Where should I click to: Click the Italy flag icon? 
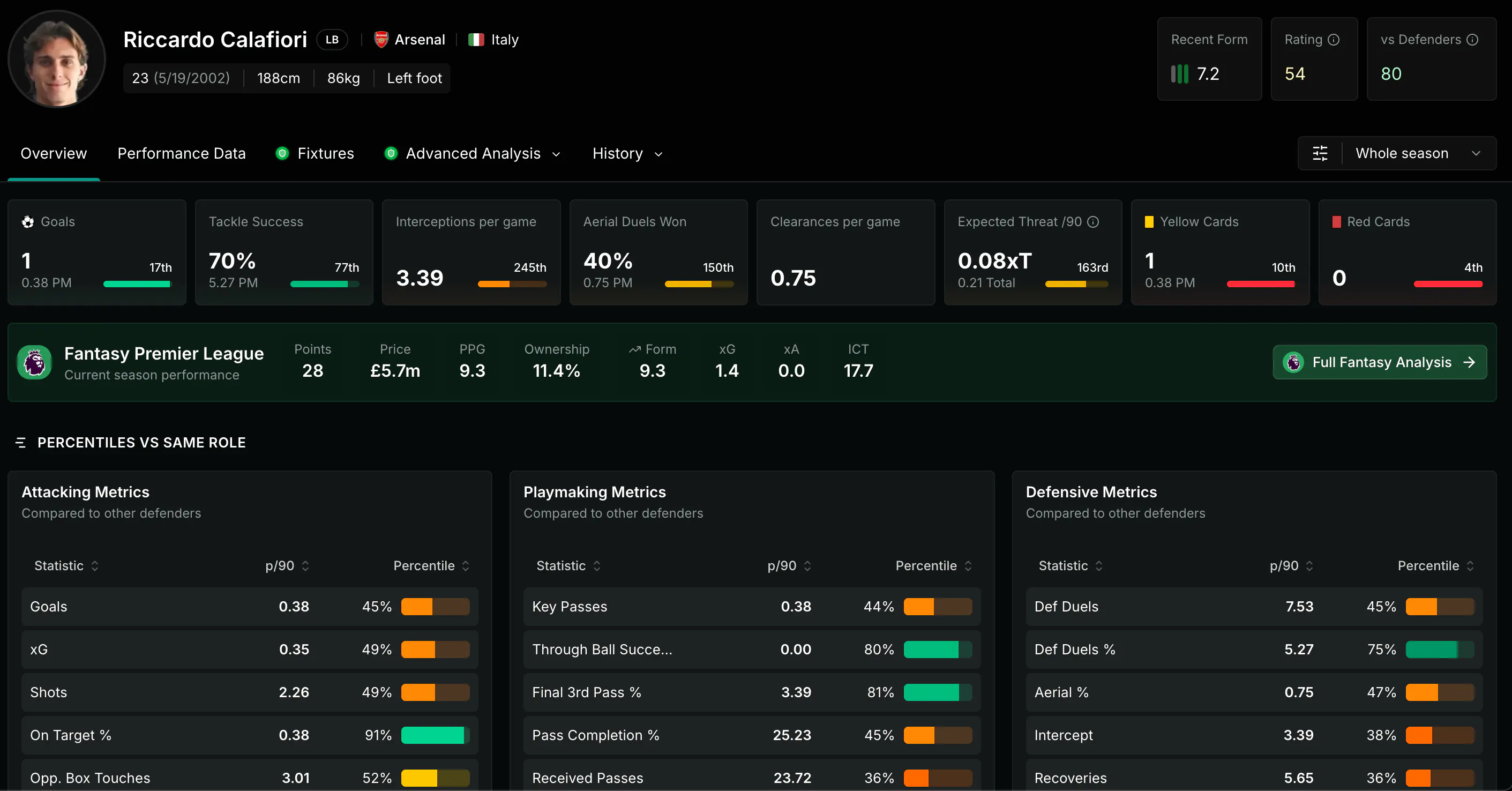pos(476,39)
